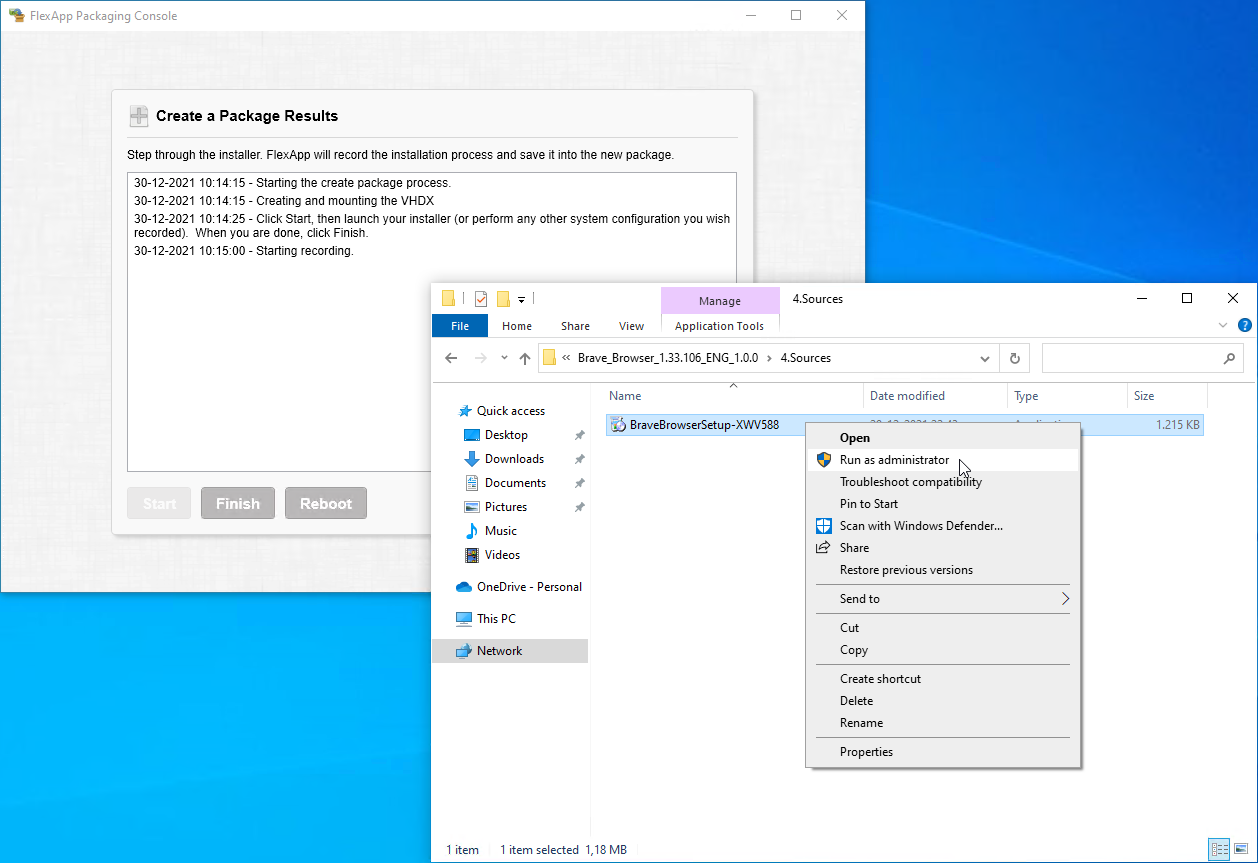This screenshot has height=863, width=1258.
Task: Open the Application Tools ribbon tab
Action: coord(719,326)
